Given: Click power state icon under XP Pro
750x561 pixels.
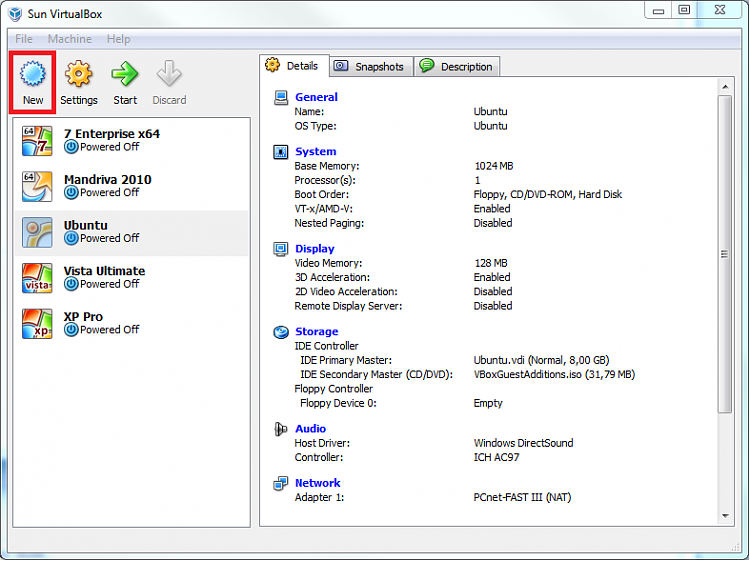Looking at the screenshot, I should coord(71,330).
